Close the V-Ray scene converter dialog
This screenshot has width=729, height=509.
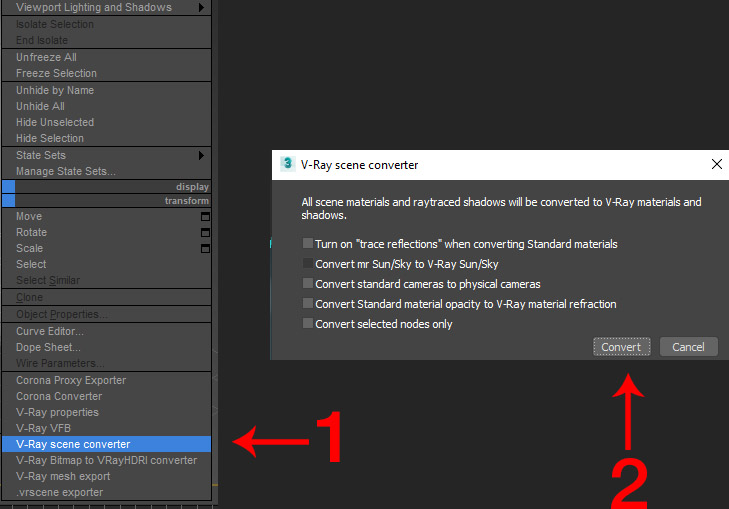[x=716, y=164]
